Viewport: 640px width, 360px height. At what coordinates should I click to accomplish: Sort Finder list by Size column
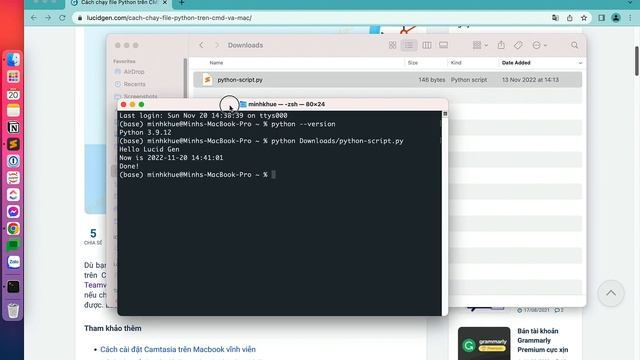pyautogui.click(x=413, y=63)
